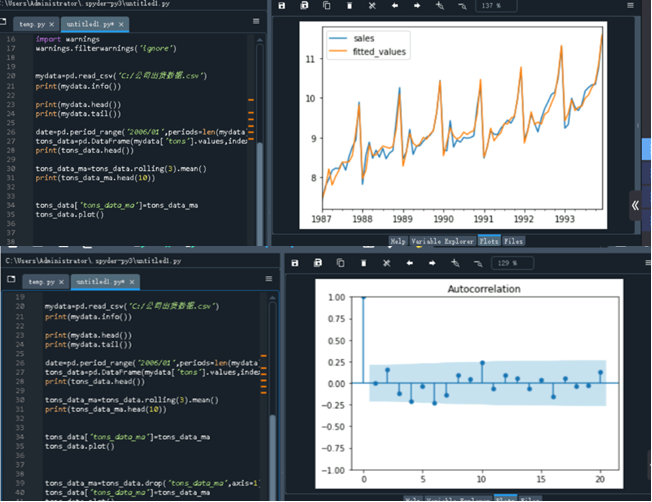Image resolution: width=652 pixels, height=502 pixels.
Task: Click upper editor vertical scrollbar handle
Action: (x=259, y=193)
